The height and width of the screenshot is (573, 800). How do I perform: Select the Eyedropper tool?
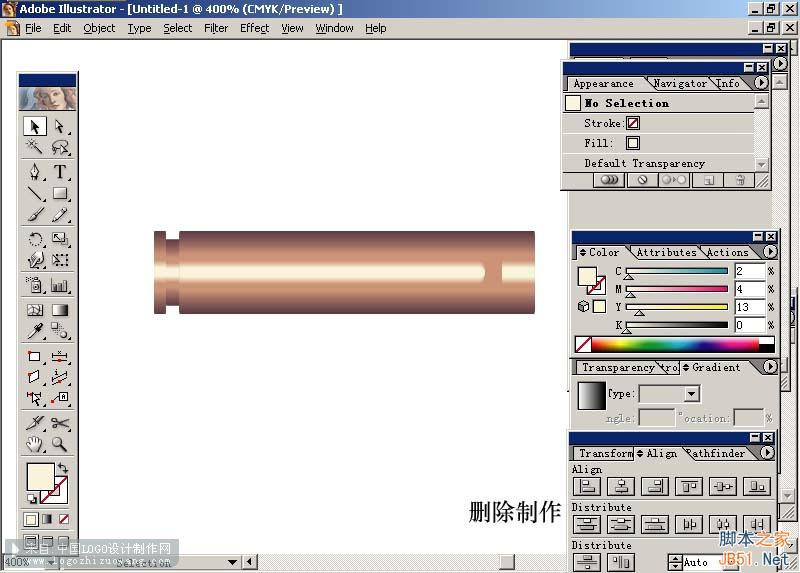[35, 331]
